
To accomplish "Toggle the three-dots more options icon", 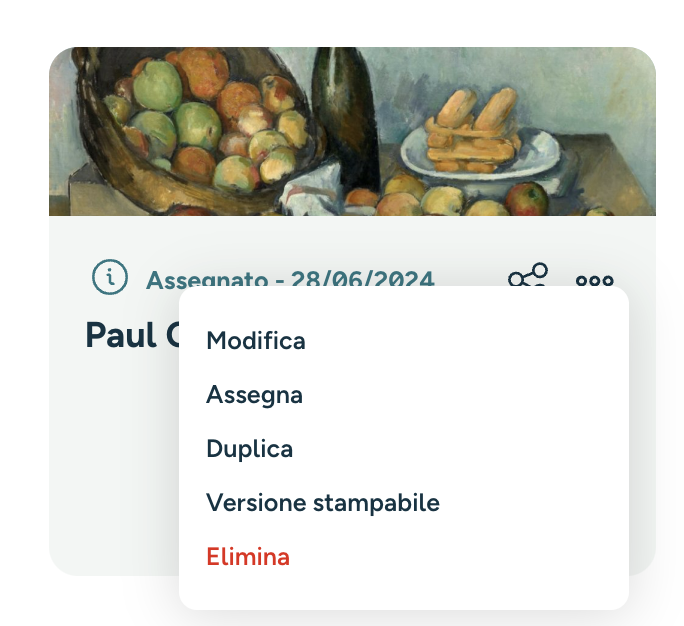I will point(595,280).
